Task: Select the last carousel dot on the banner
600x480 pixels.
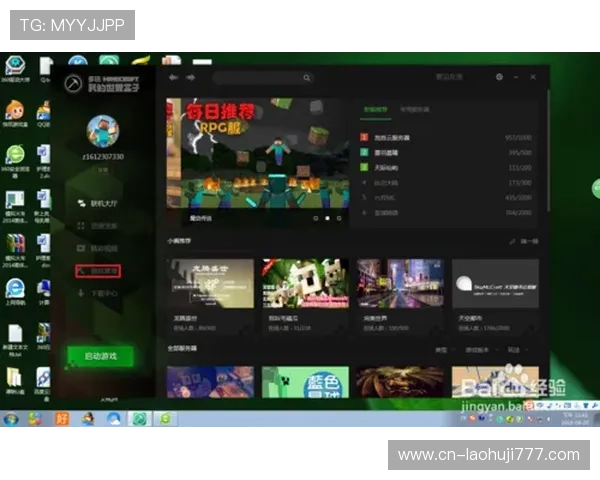Action: point(339,218)
